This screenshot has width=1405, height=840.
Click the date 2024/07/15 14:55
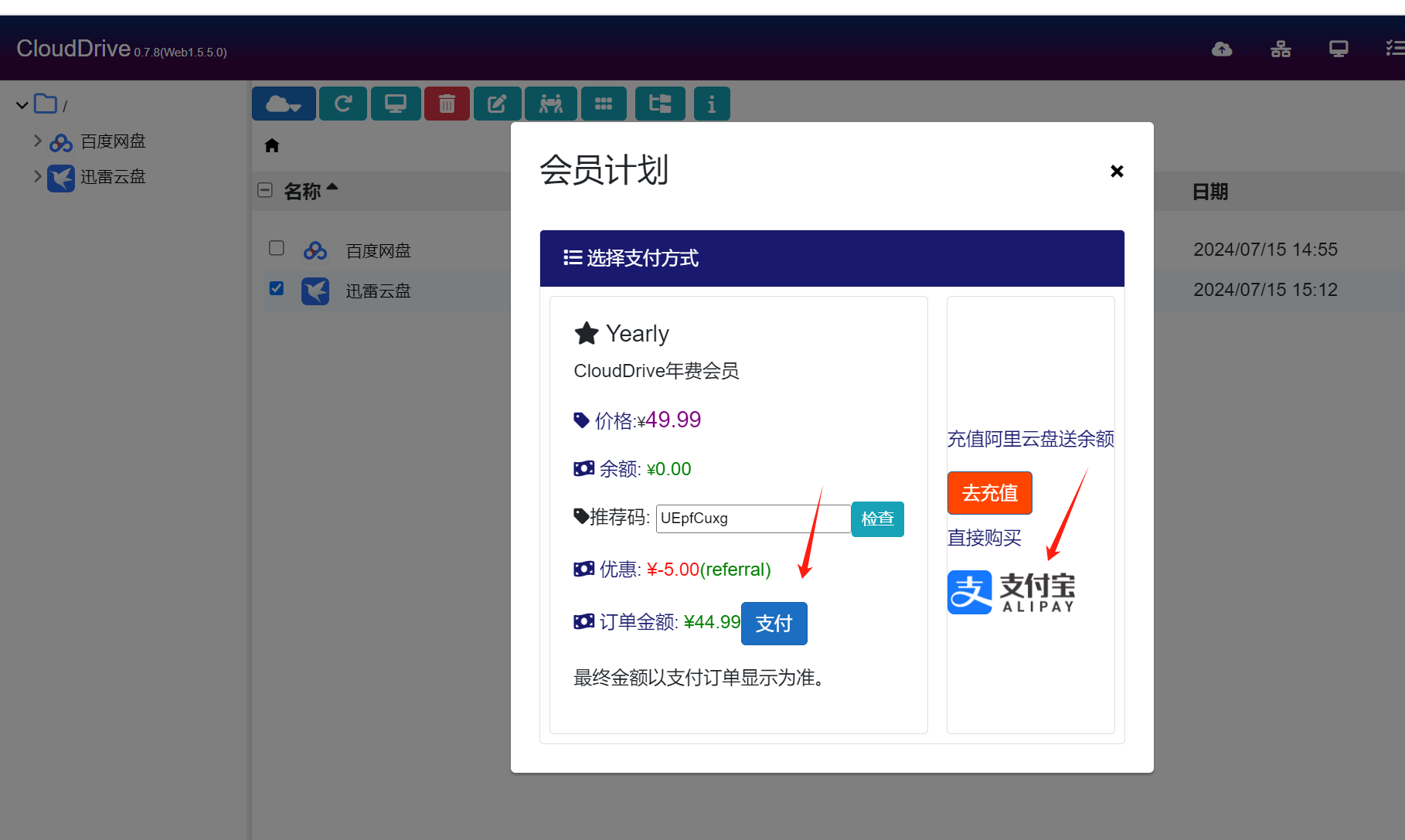[x=1265, y=250]
